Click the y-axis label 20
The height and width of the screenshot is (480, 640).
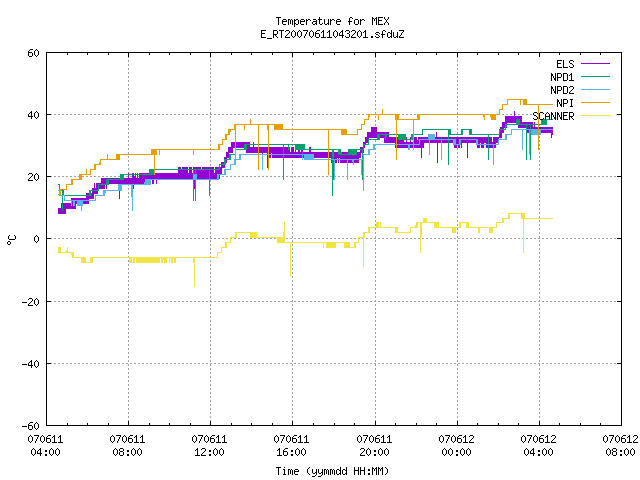33,177
